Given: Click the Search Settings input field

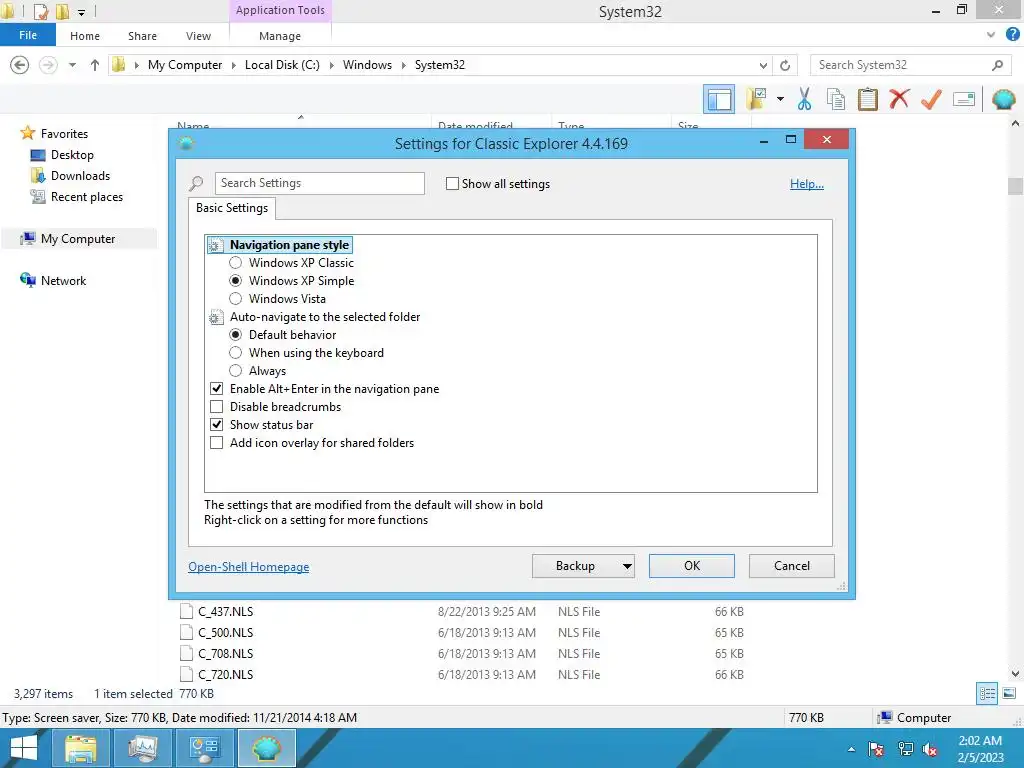Looking at the screenshot, I should pyautogui.click(x=319, y=184).
